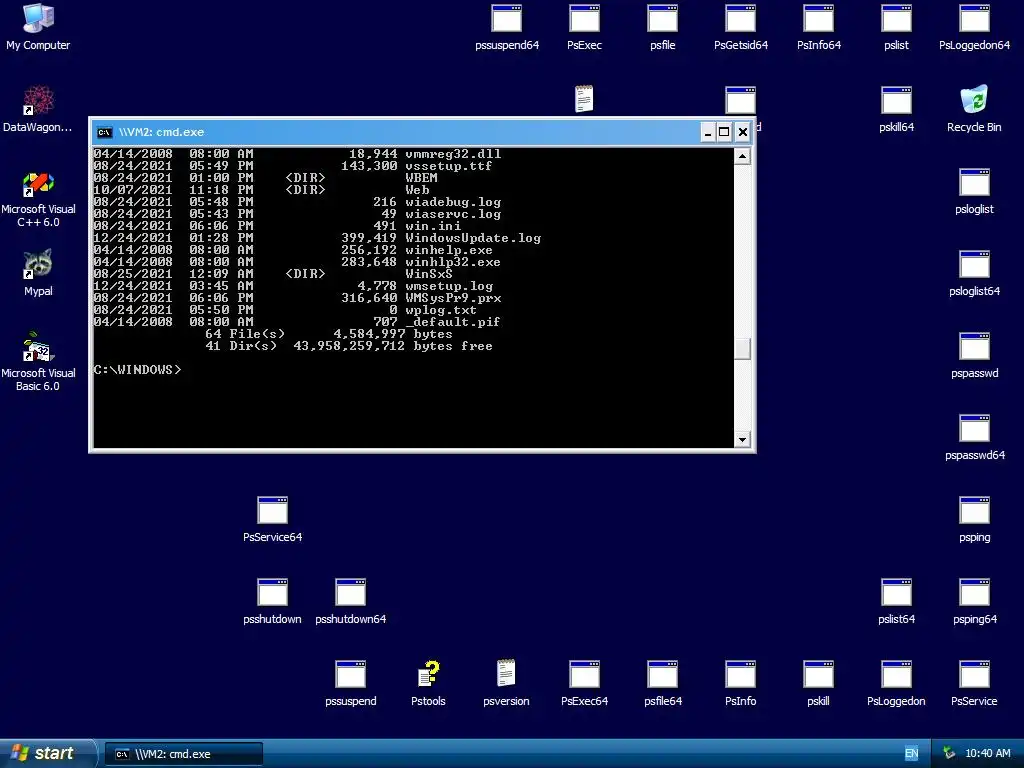Click the C:\WINDOWS> prompt line
The width and height of the screenshot is (1024, 768).
tap(137, 370)
